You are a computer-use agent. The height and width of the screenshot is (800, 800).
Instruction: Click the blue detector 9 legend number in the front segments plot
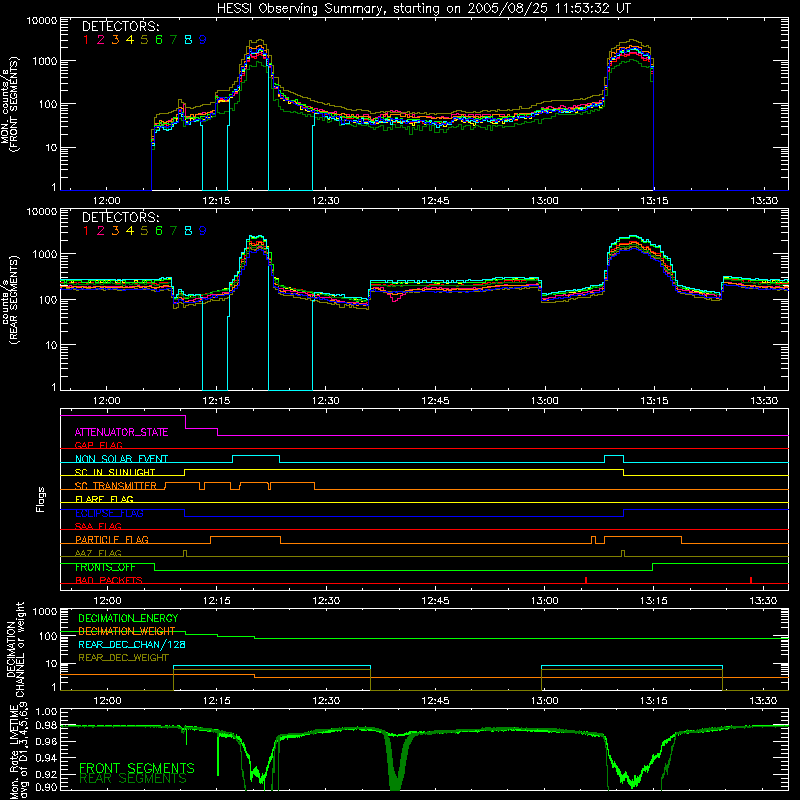click(203, 40)
